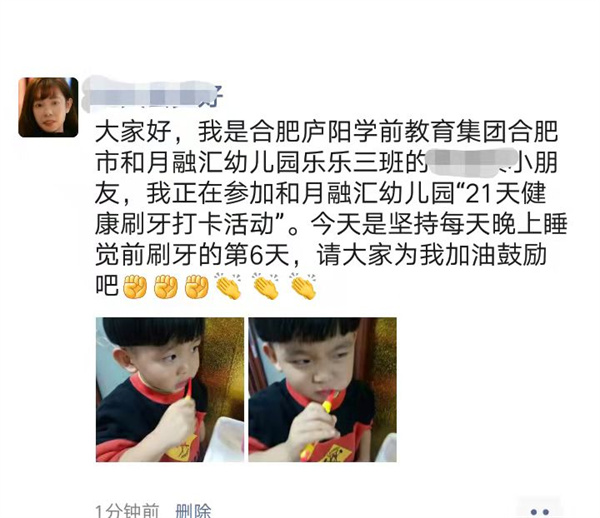Tap the middle clapping hands emoji
The width and height of the screenshot is (600, 518).
[266, 286]
